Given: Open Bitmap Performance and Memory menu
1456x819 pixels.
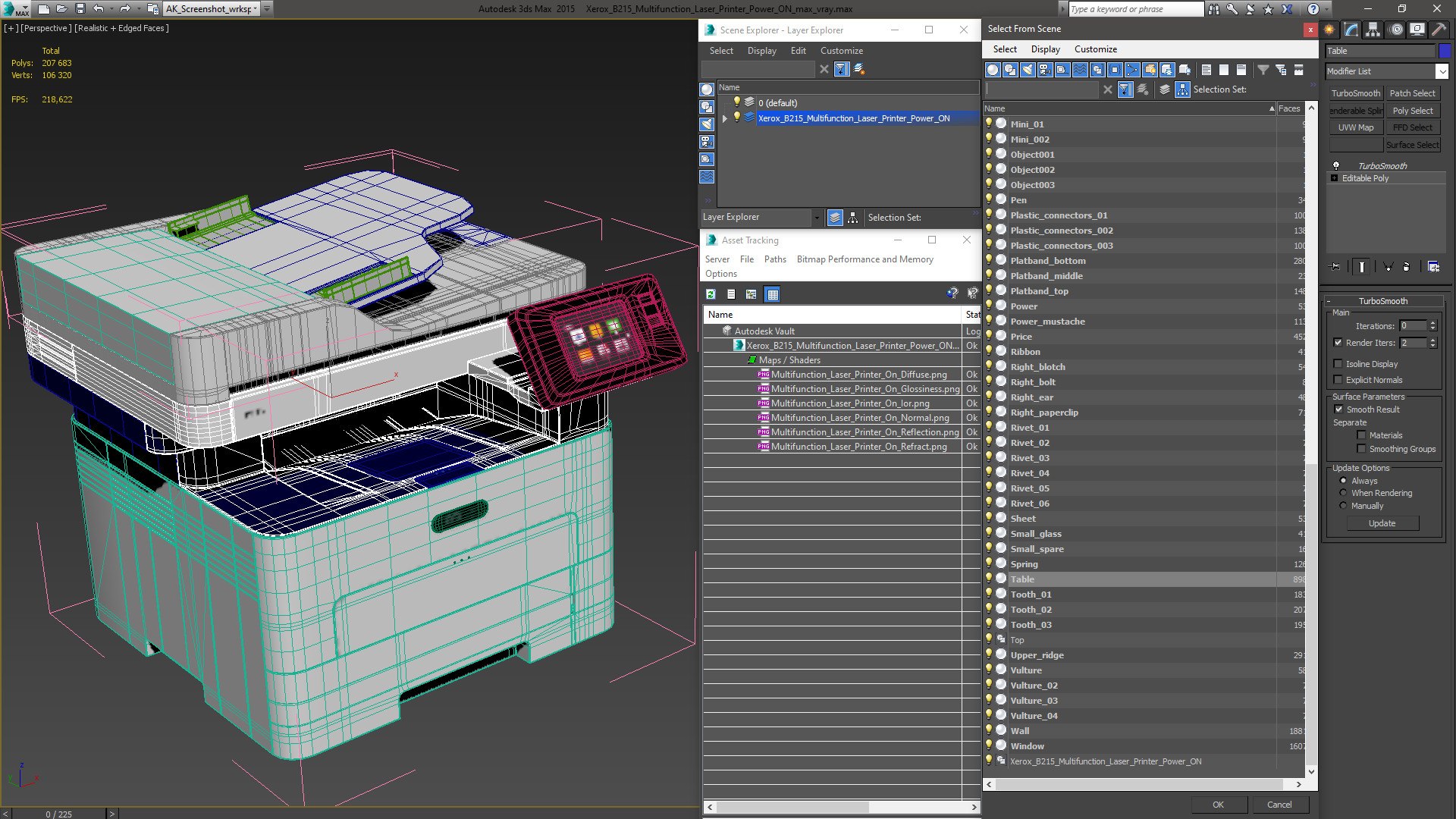Looking at the screenshot, I should [x=864, y=259].
